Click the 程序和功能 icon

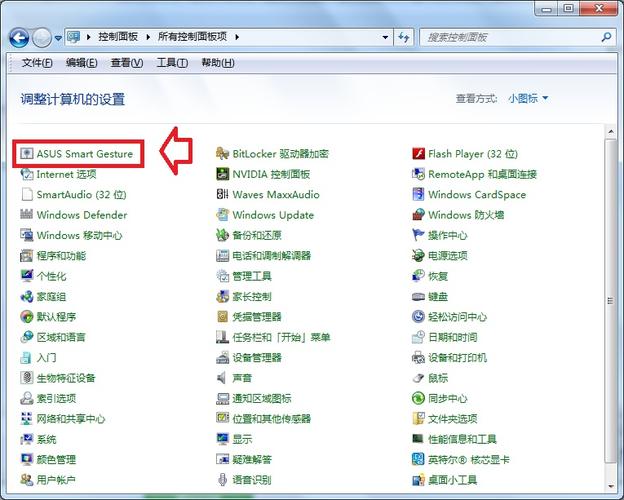coord(27,255)
